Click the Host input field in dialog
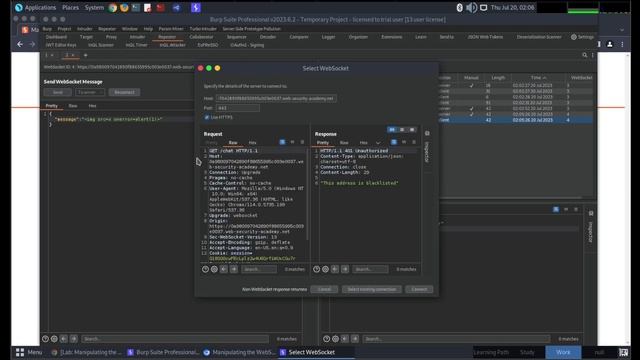Viewport: 640px width, 360px height. pyautogui.click(x=276, y=98)
